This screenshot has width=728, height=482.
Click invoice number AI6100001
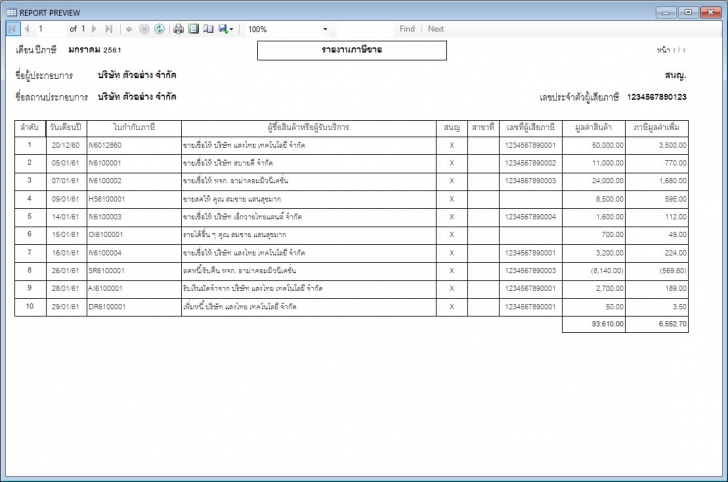[105, 288]
